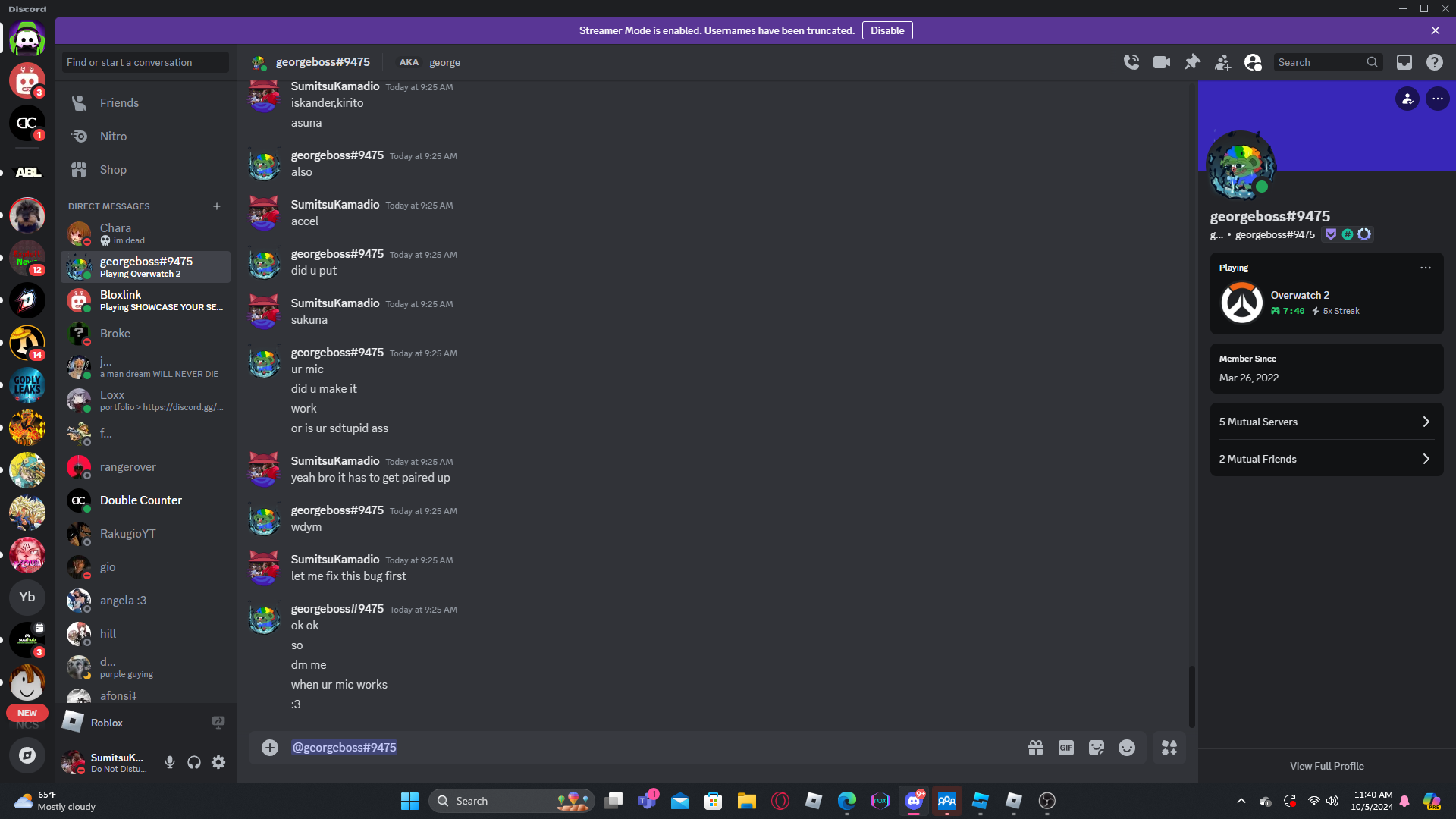Open the emoji picker
The image size is (1456, 819).
tap(1127, 748)
